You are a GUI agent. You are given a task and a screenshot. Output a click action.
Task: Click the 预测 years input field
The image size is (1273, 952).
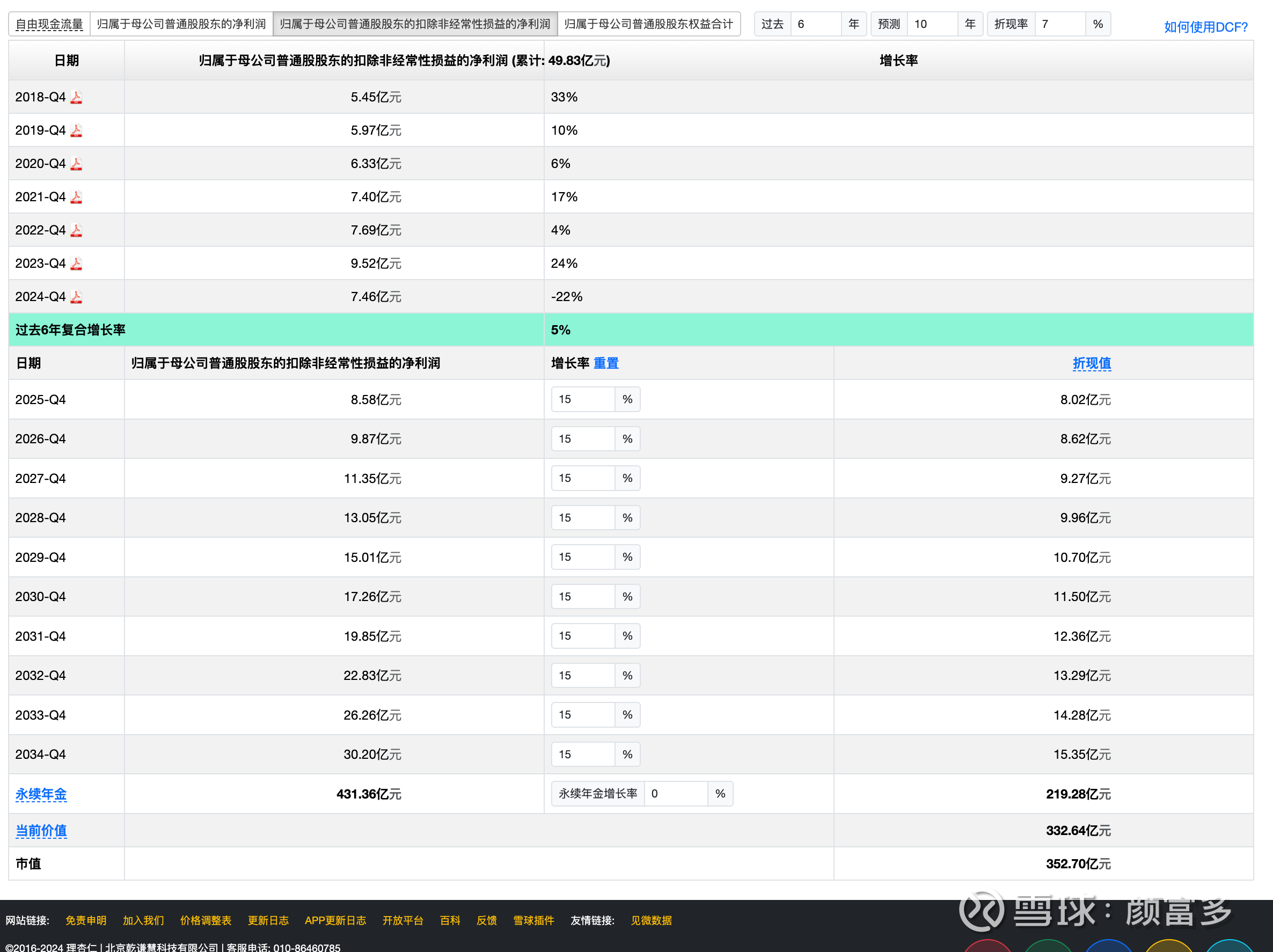tap(932, 24)
